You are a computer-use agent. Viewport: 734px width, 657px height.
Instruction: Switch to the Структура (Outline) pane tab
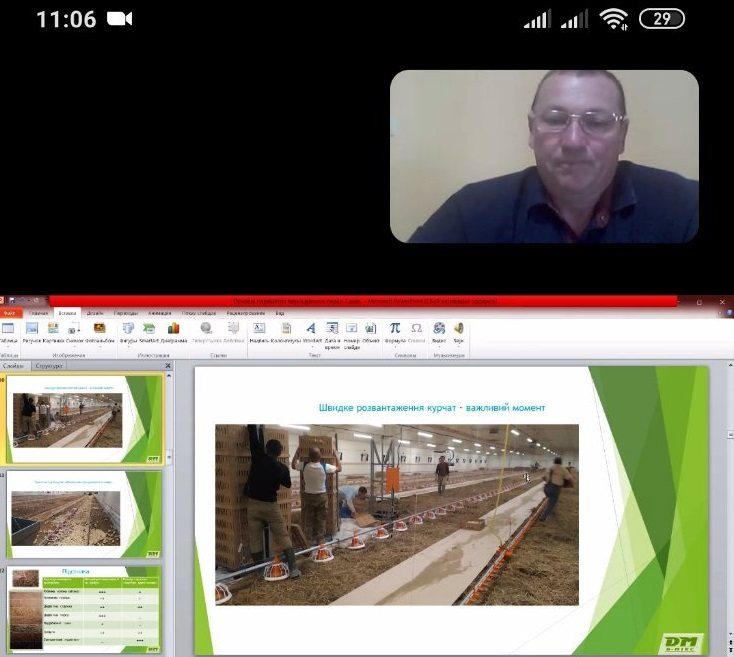click(49, 365)
